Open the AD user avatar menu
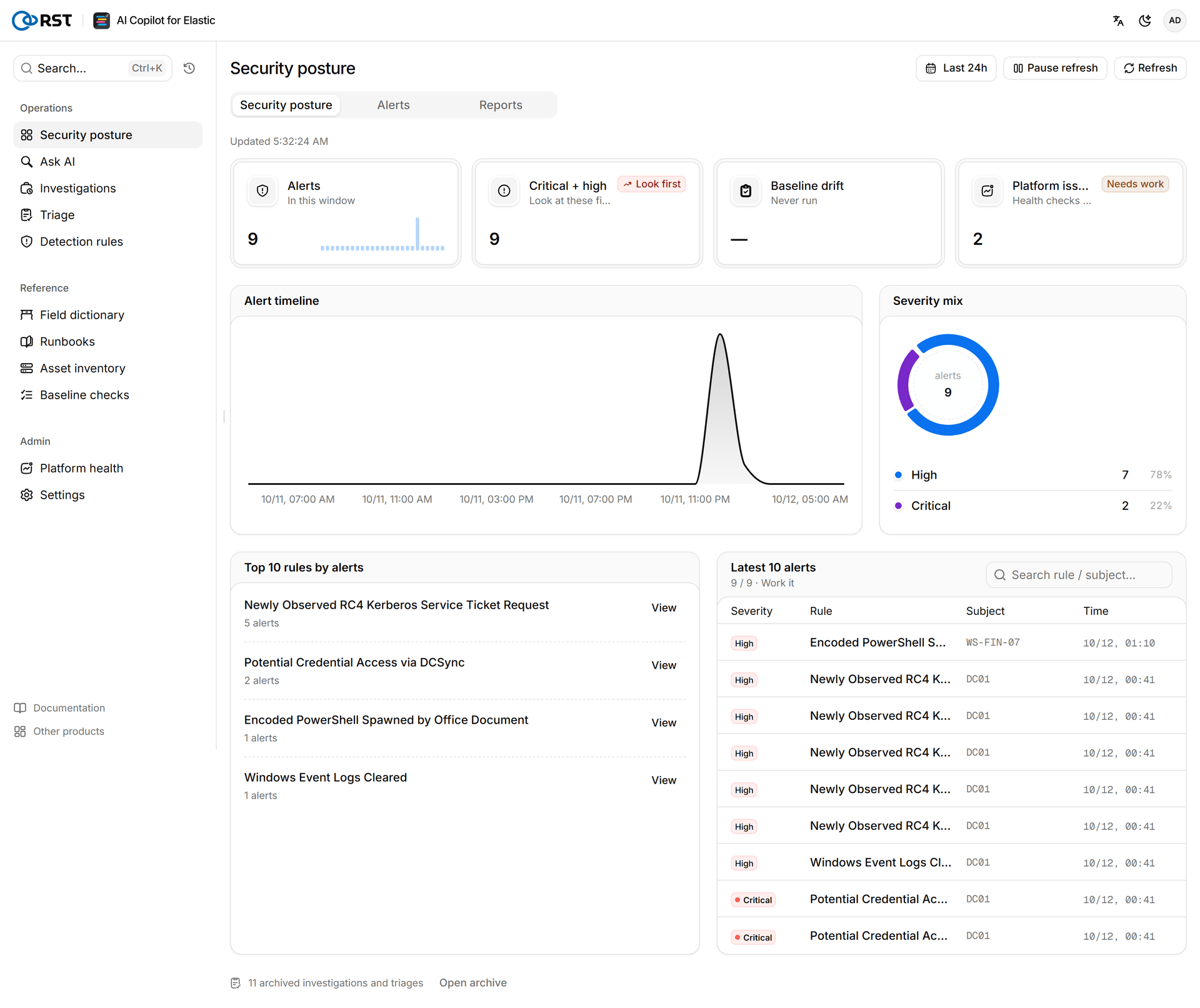 [x=1175, y=21]
